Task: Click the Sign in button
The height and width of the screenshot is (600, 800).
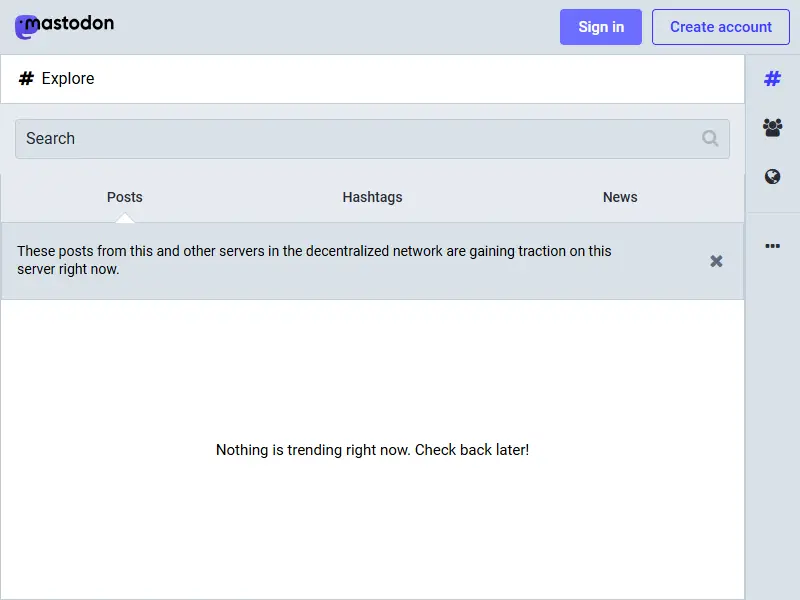Action: [600, 27]
